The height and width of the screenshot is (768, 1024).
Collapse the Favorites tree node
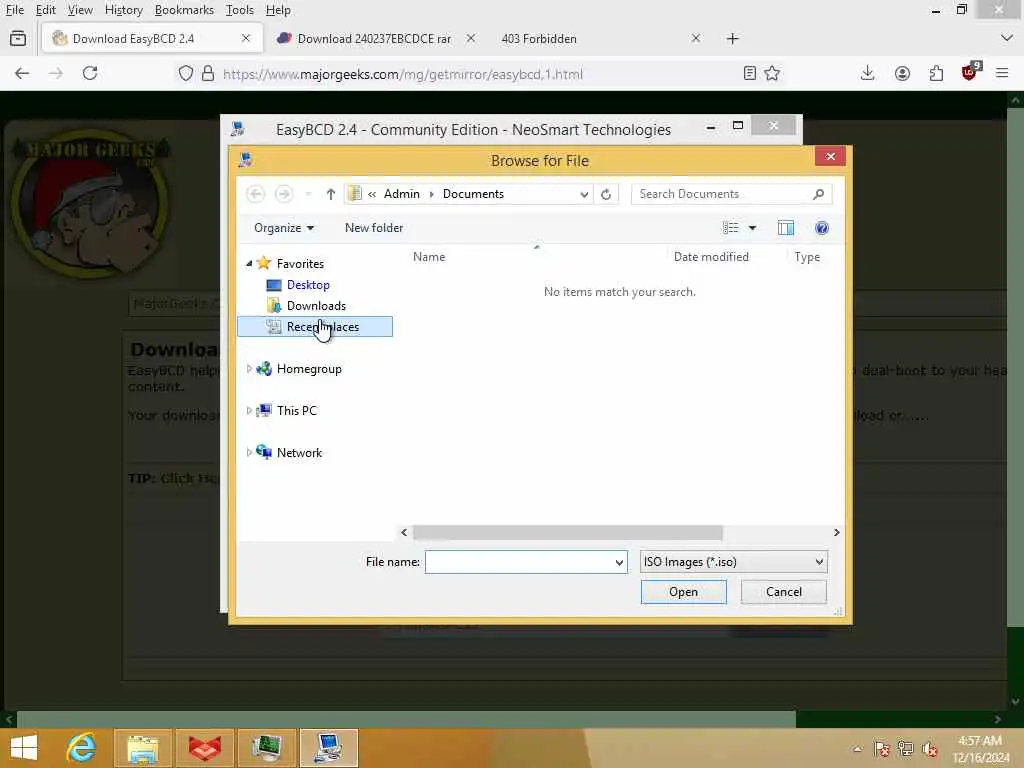(249, 263)
